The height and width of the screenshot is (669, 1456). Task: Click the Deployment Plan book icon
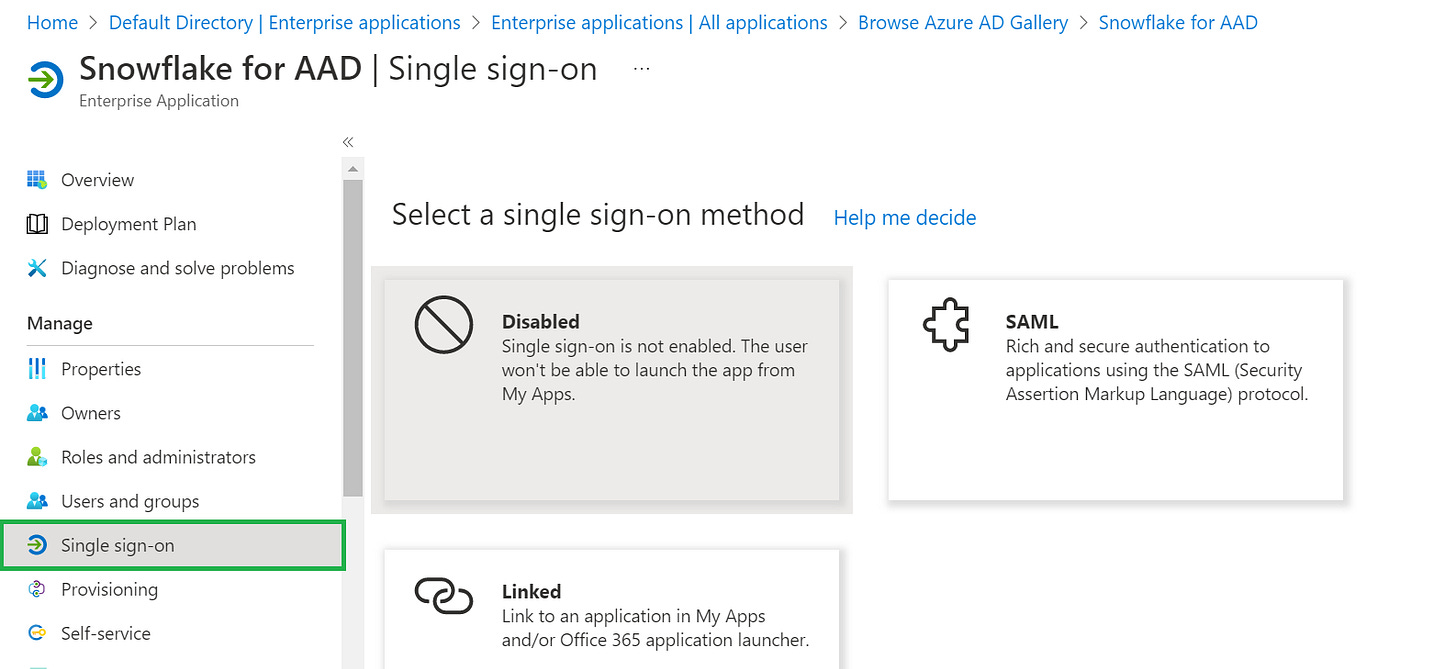[37, 224]
